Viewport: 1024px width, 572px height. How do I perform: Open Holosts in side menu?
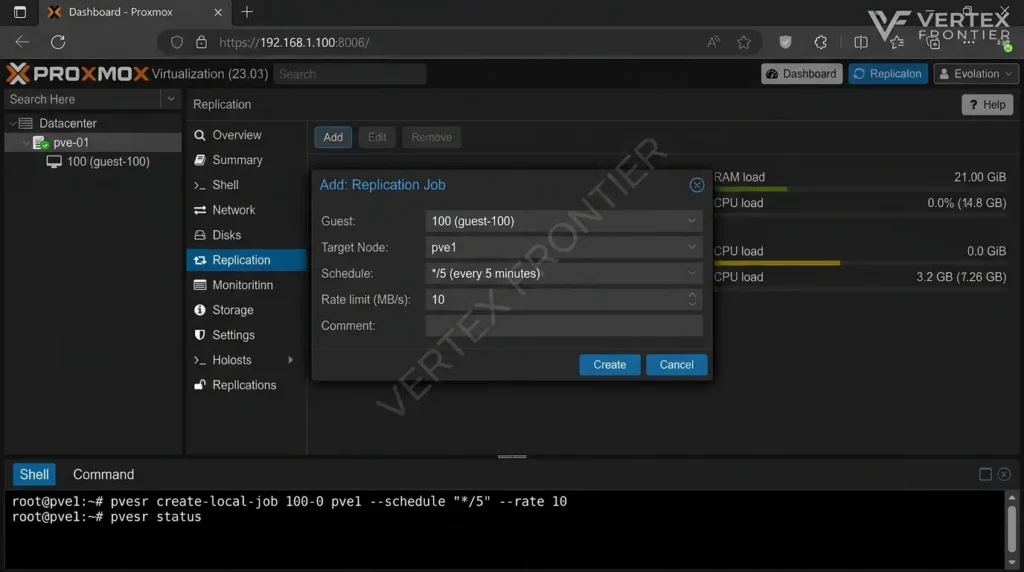coord(231,360)
